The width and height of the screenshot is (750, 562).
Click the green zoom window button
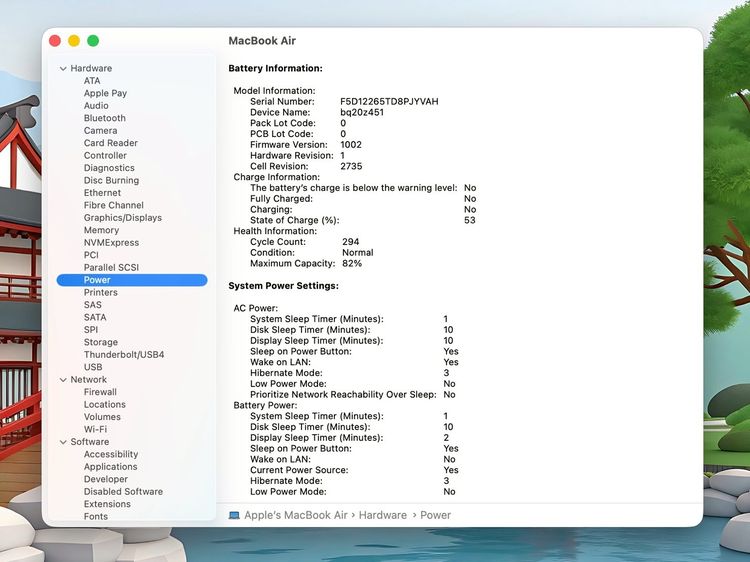click(93, 41)
